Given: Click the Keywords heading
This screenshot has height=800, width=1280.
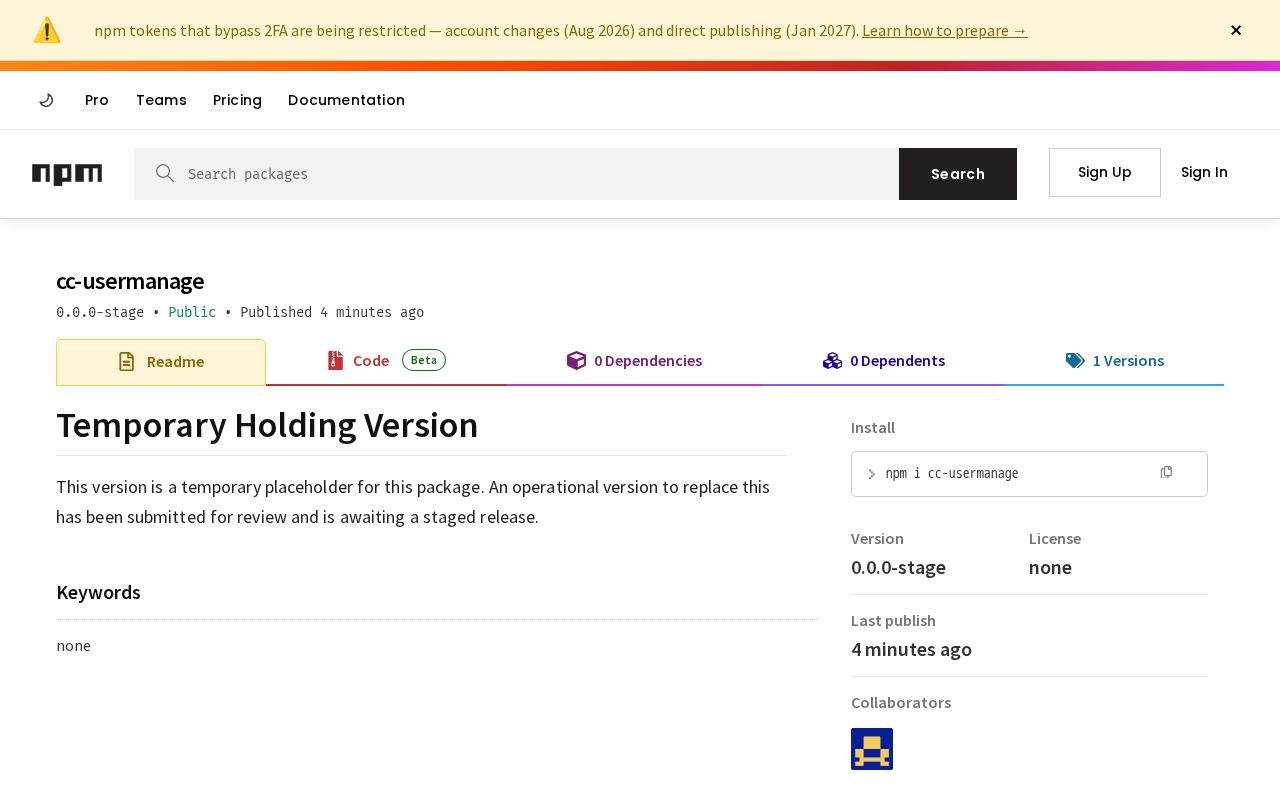Looking at the screenshot, I should point(98,592).
